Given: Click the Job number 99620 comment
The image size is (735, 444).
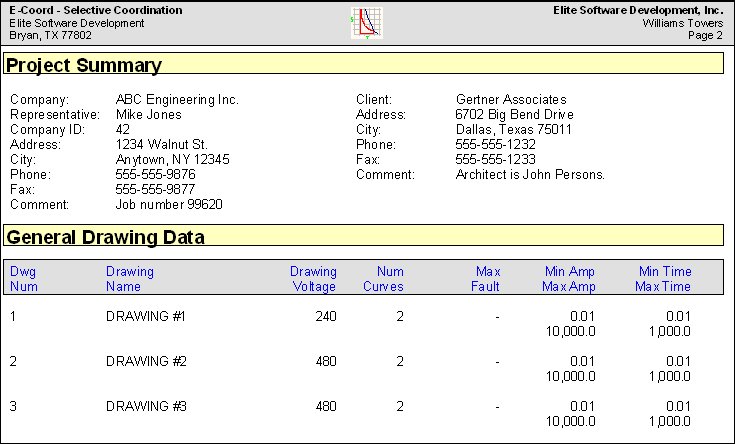Looking at the screenshot, I should click(169, 204).
